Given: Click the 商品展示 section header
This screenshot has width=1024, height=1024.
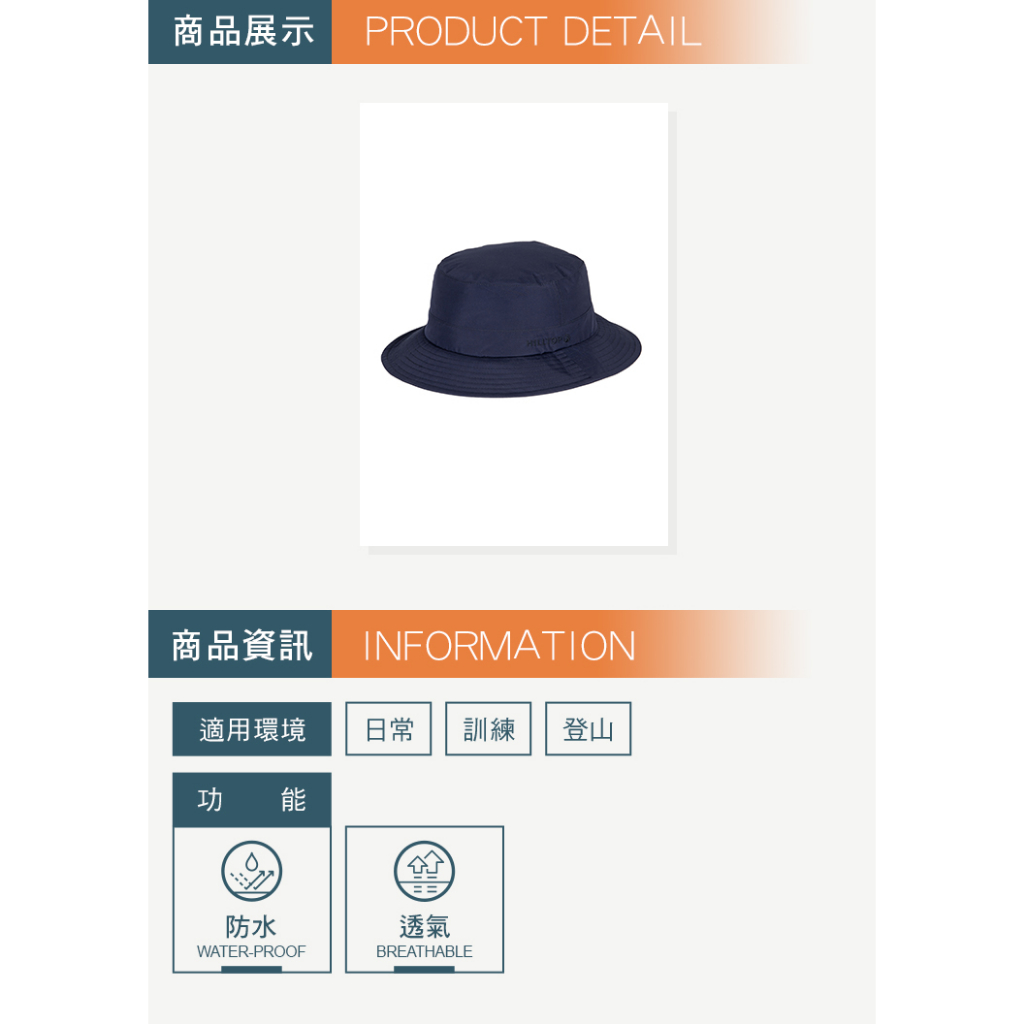Looking at the screenshot, I should tap(240, 32).
